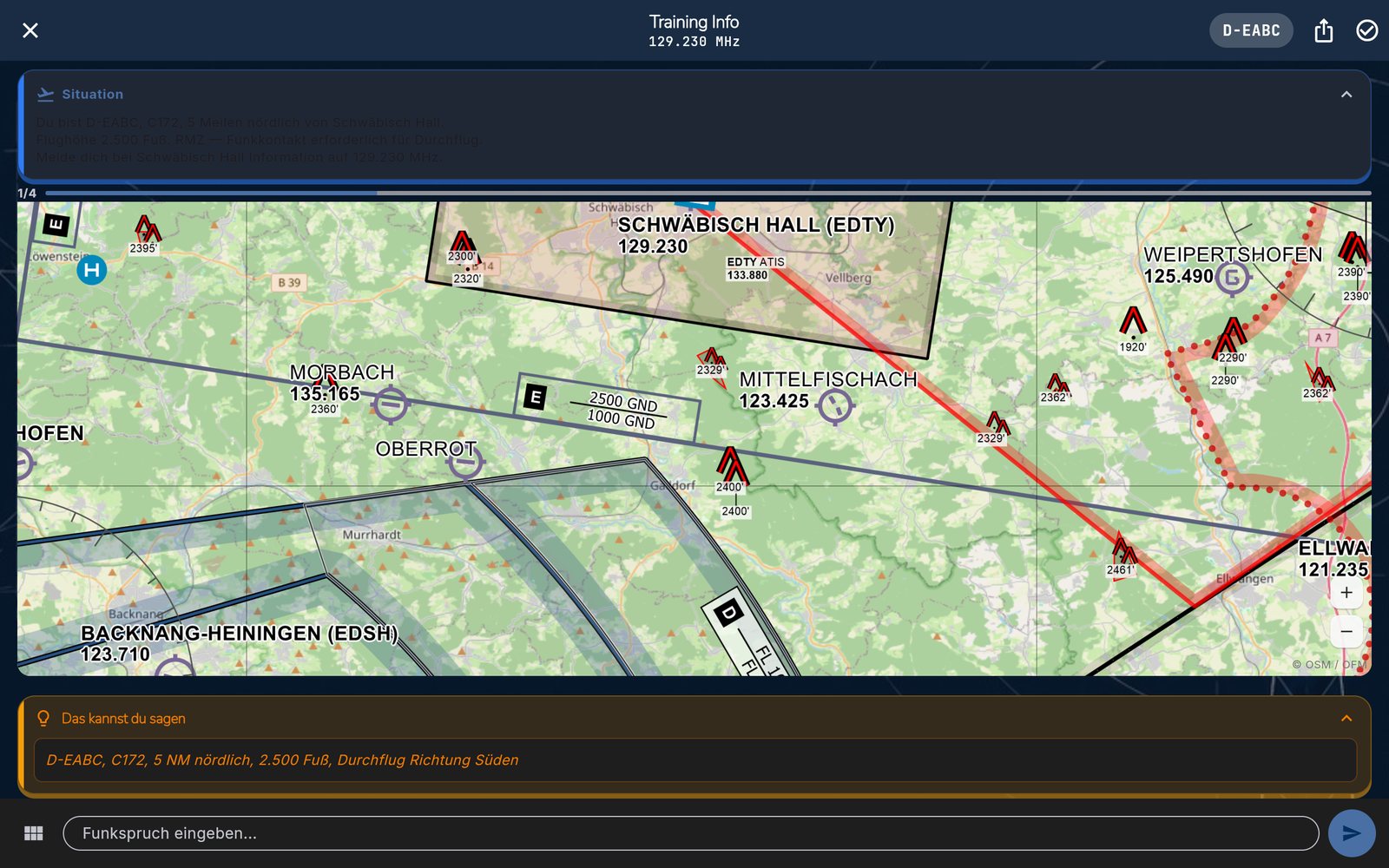Viewport: 1389px width, 868px height.
Task: Select the Weipertshofen glider field symbol
Action: click(x=1232, y=279)
